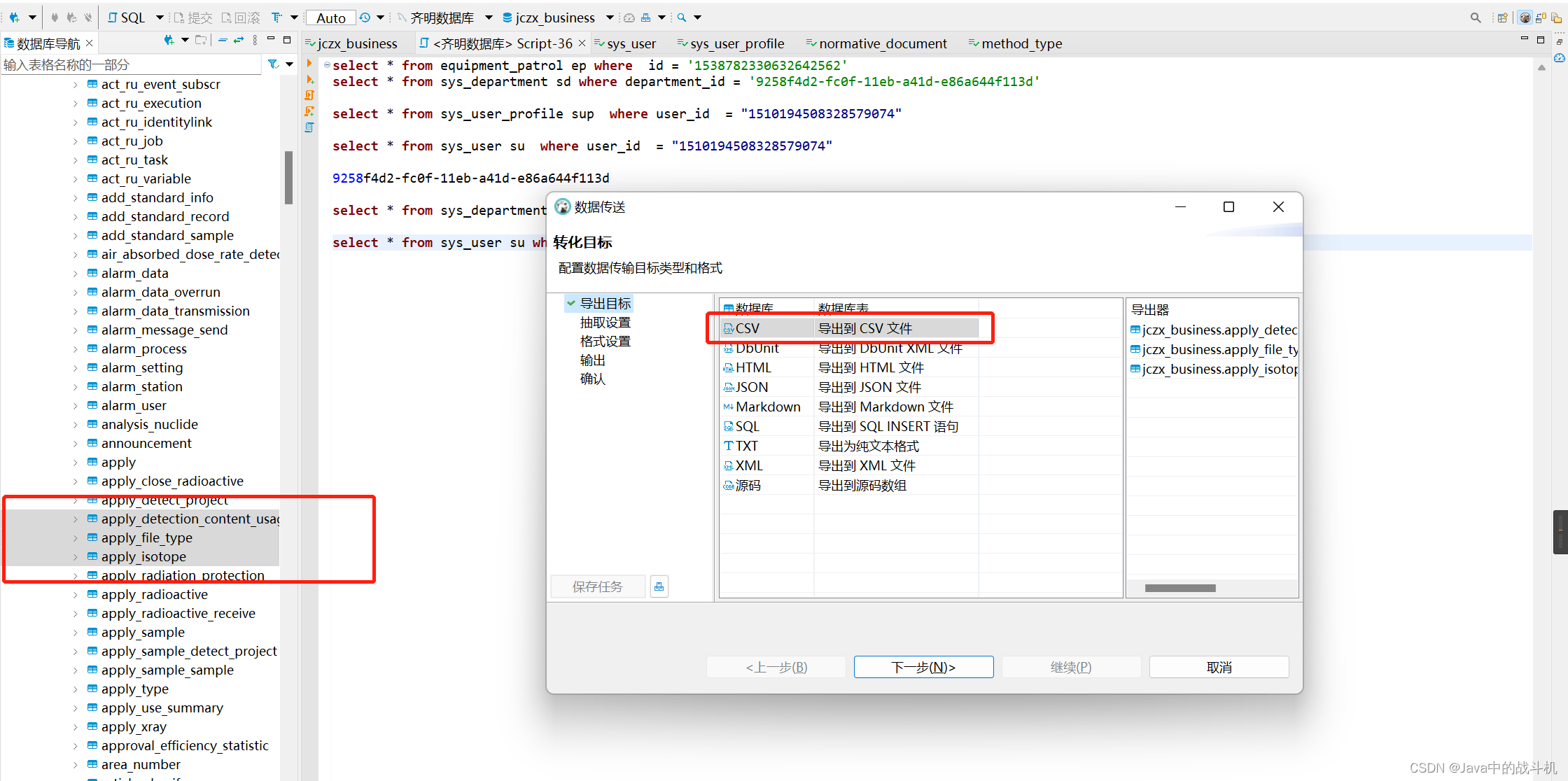Click the 下一步(N)> button

pos(923,667)
